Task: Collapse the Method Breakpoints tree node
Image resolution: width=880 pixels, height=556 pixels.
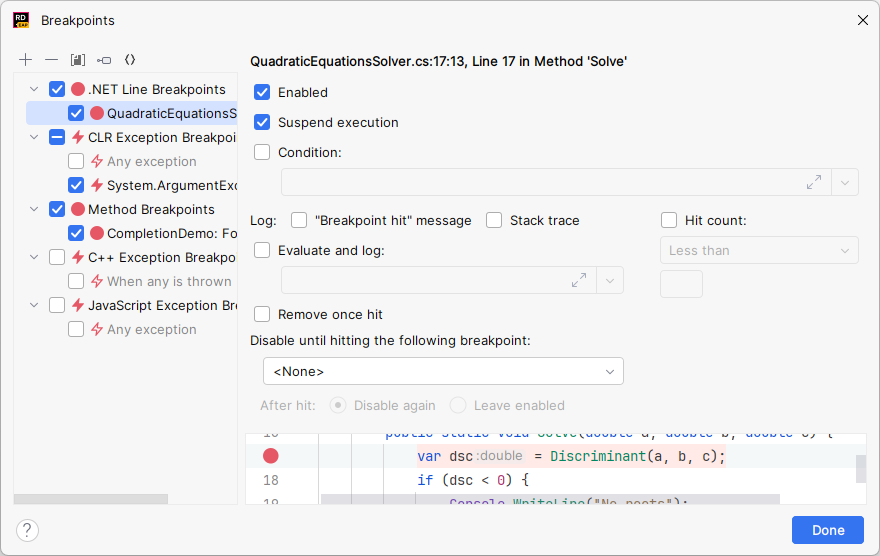Action: tap(35, 209)
